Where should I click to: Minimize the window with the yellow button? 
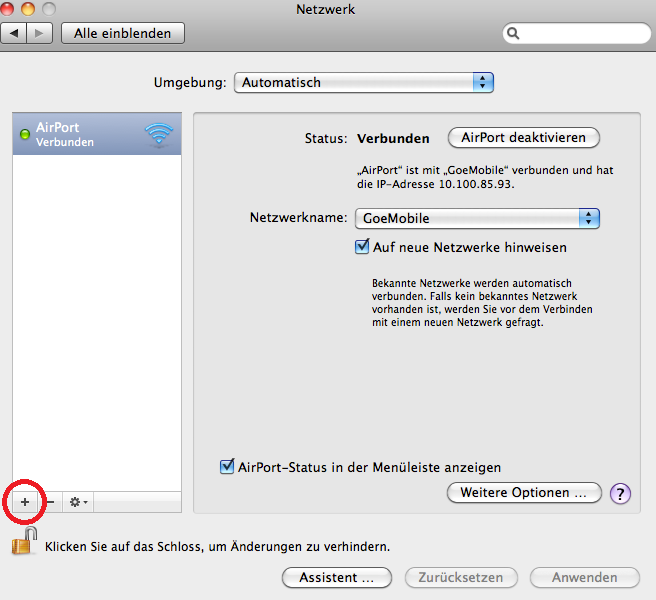tap(28, 8)
